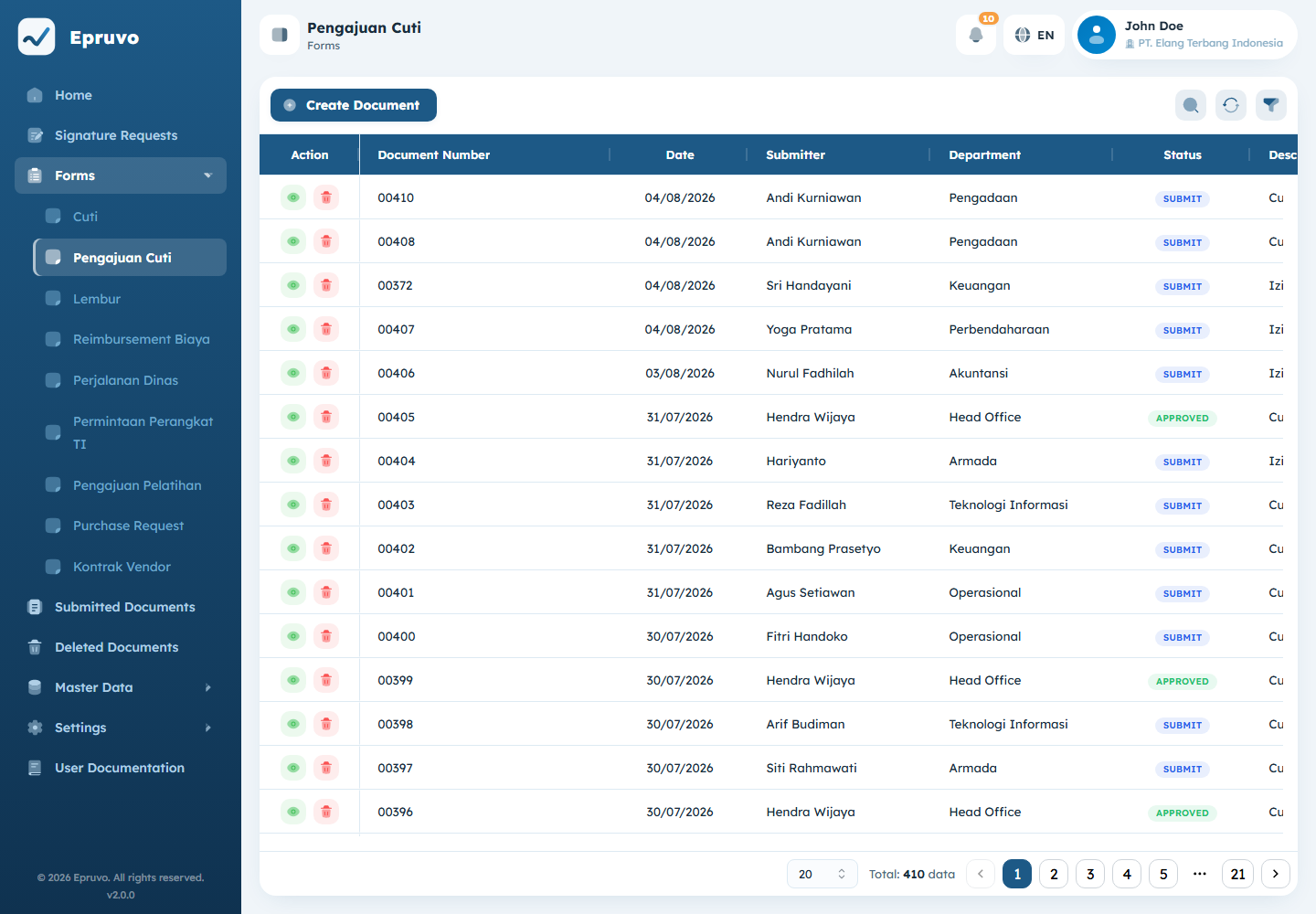Image resolution: width=1316 pixels, height=914 pixels.
Task: Delete document 00372 with trash icon
Action: tap(326, 285)
